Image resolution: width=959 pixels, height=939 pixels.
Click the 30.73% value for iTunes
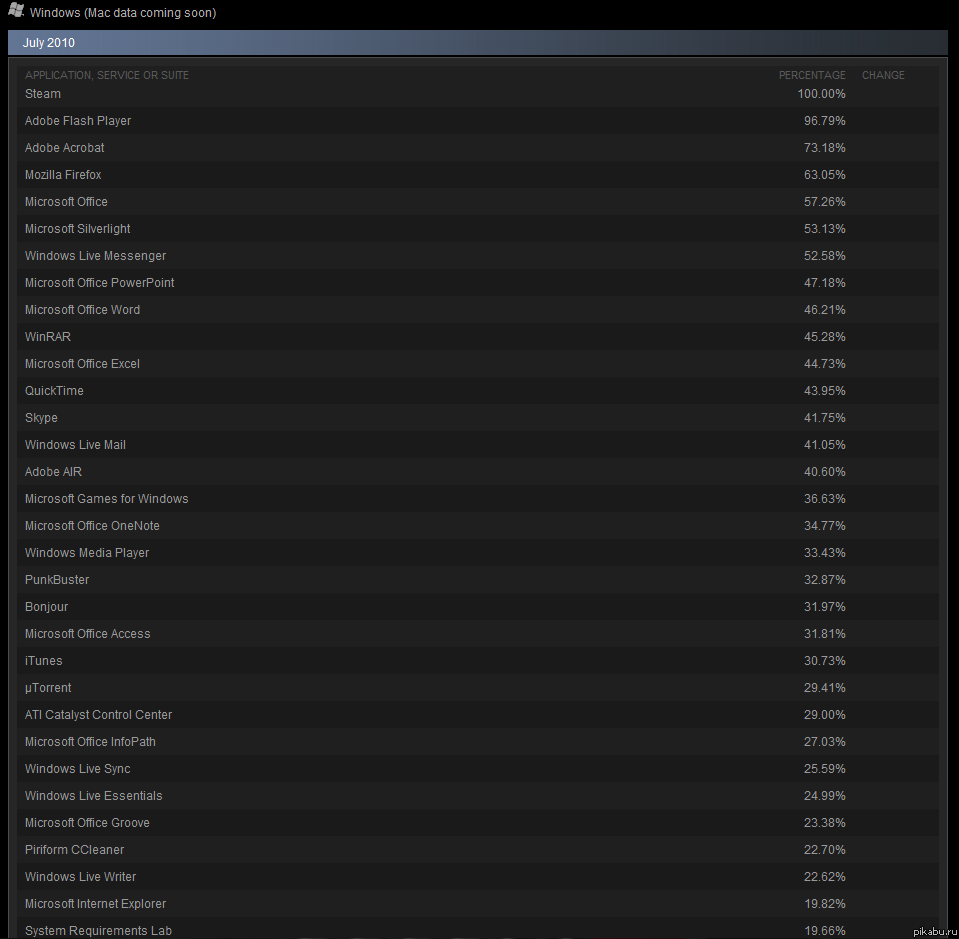824,660
